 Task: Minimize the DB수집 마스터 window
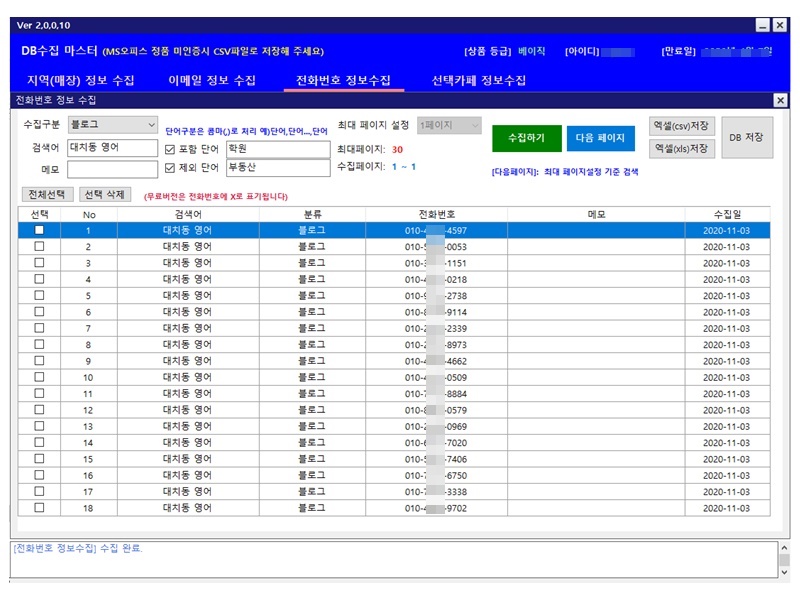pos(763,25)
